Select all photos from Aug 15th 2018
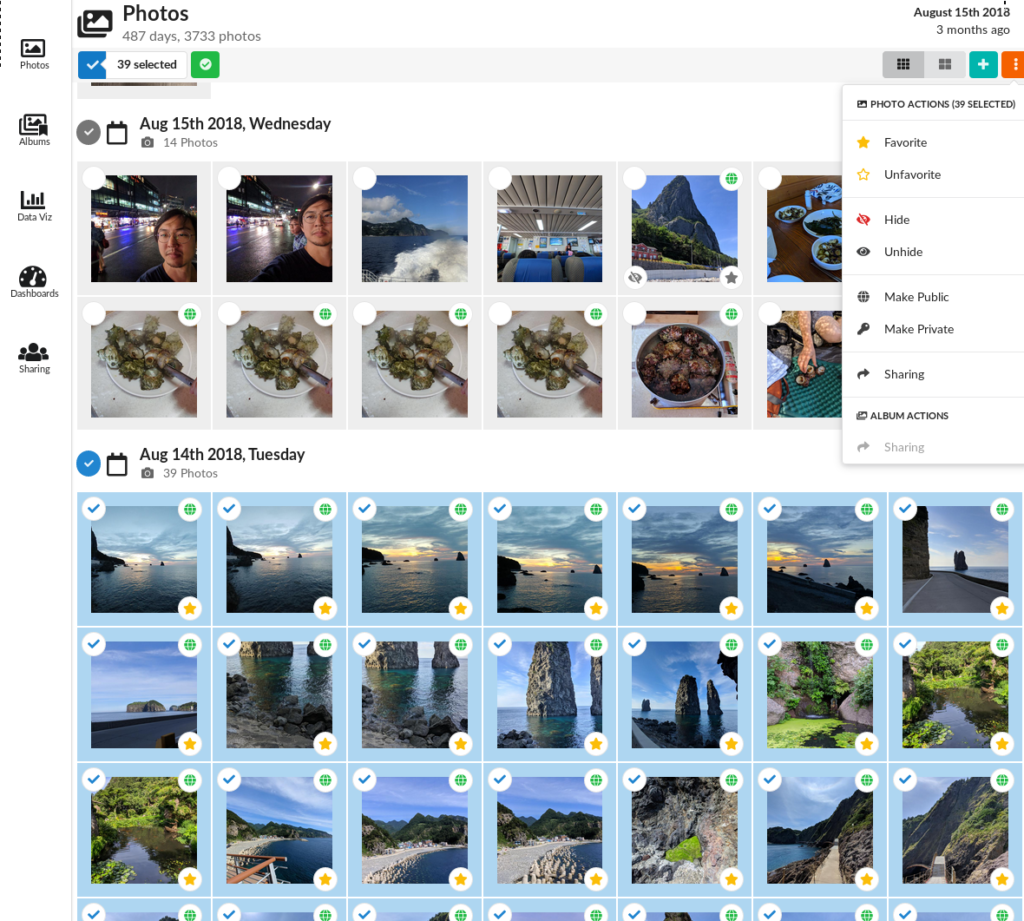1024x921 pixels. coord(89,132)
